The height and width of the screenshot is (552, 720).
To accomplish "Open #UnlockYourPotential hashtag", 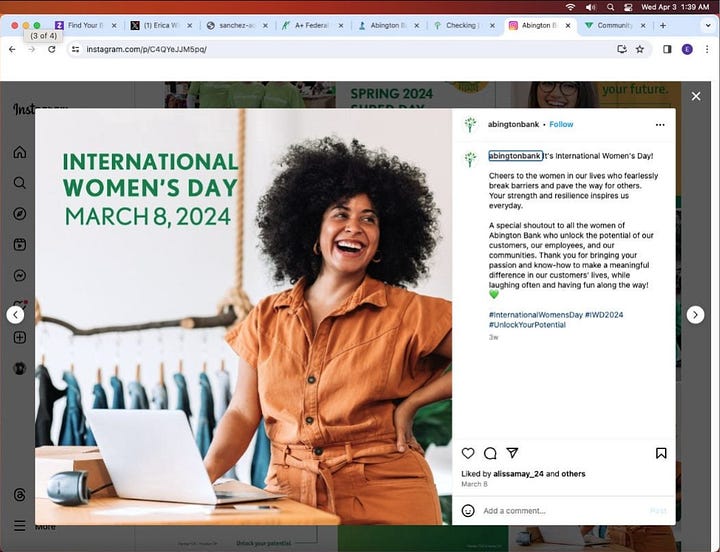I will [x=527, y=325].
